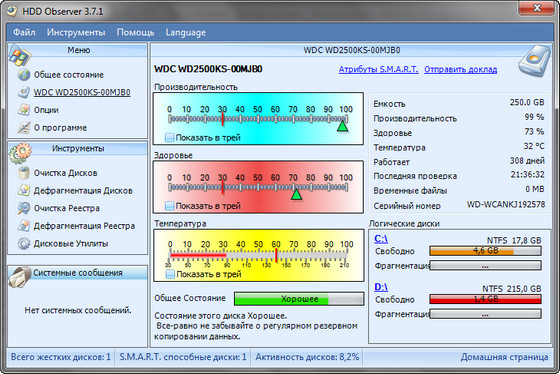Enable Показать в трей under Здоровье
This screenshot has height=374, width=560.
tap(170, 206)
